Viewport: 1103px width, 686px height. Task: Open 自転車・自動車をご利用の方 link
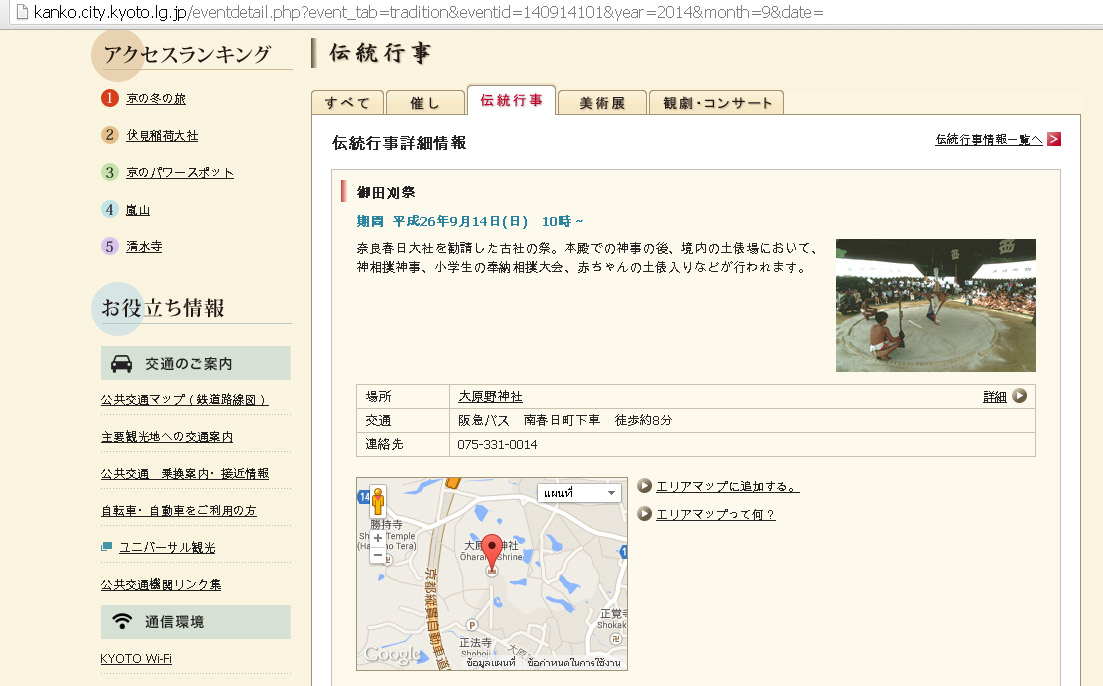[x=179, y=511]
